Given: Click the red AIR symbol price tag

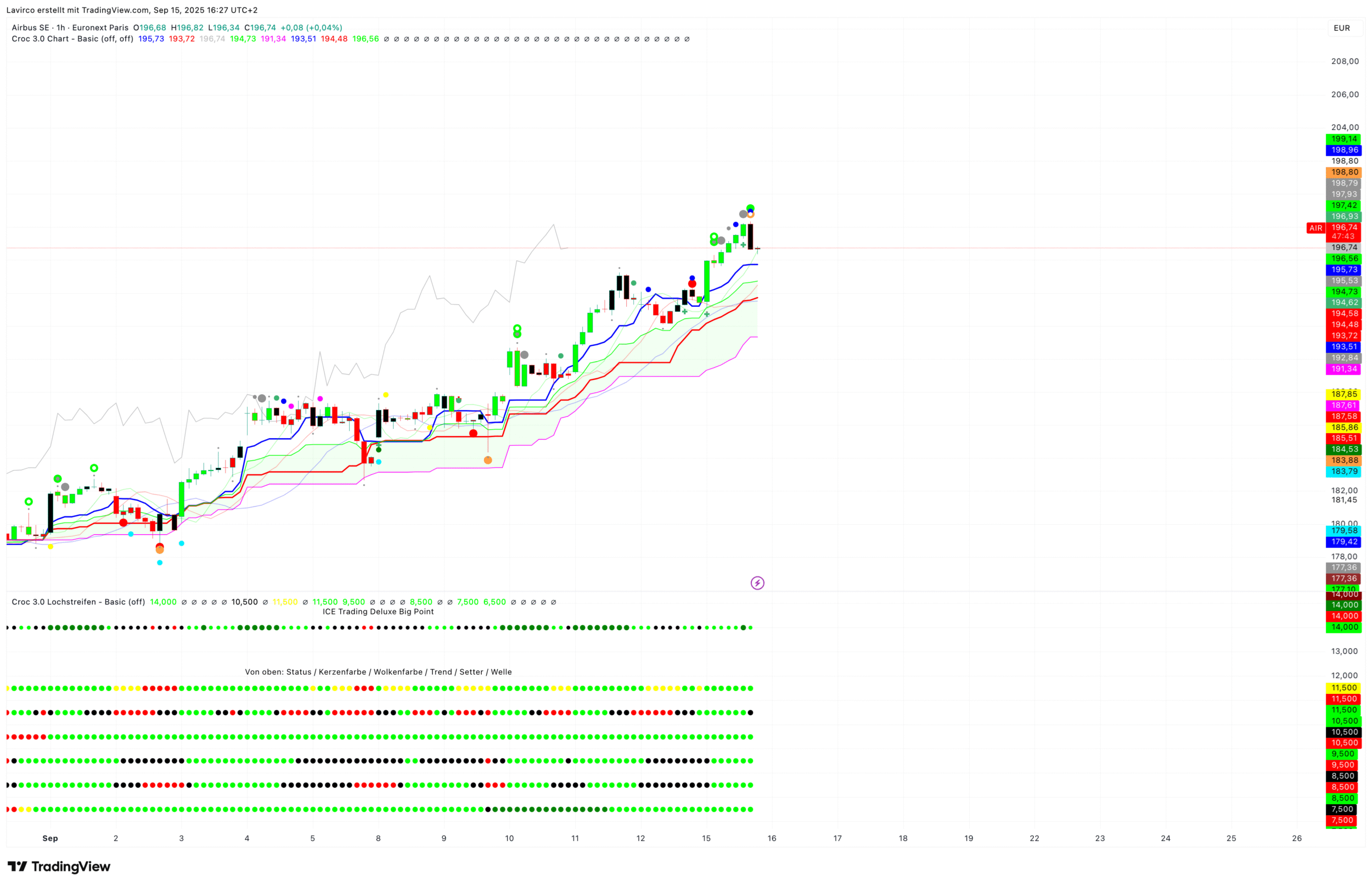Looking at the screenshot, I should point(1315,228).
